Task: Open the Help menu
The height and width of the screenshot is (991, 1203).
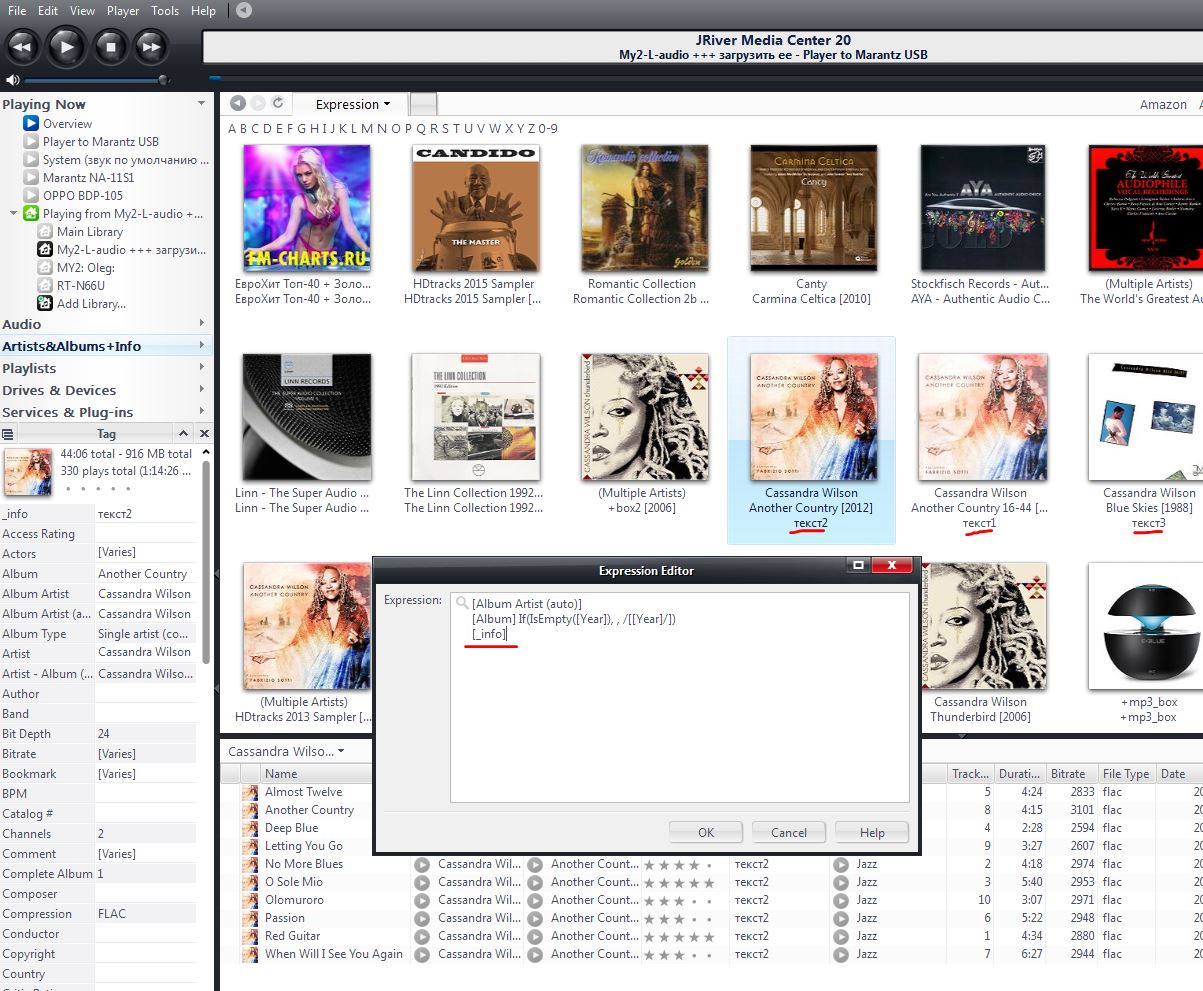Action: (203, 11)
